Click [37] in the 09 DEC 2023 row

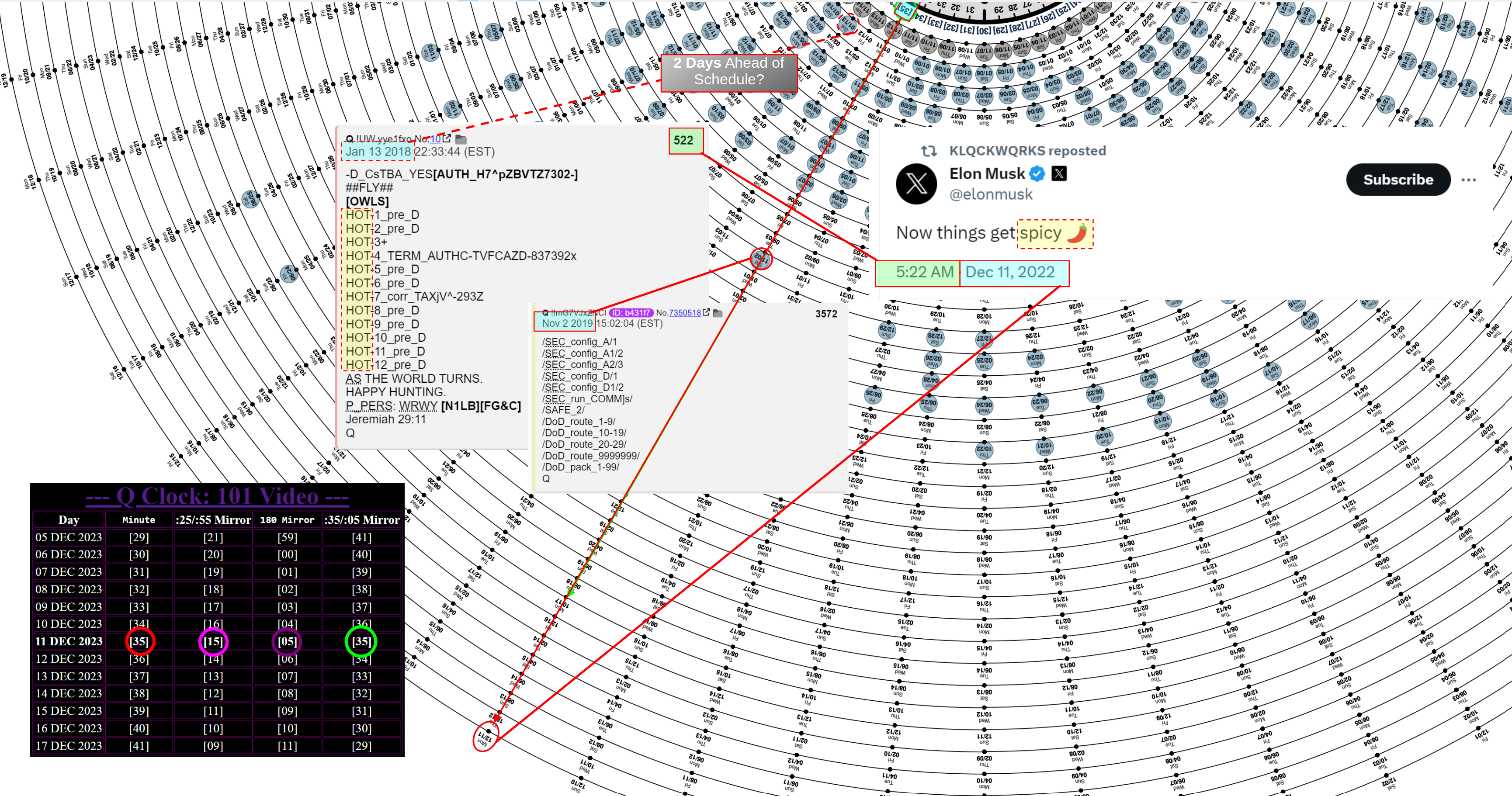tap(361, 606)
